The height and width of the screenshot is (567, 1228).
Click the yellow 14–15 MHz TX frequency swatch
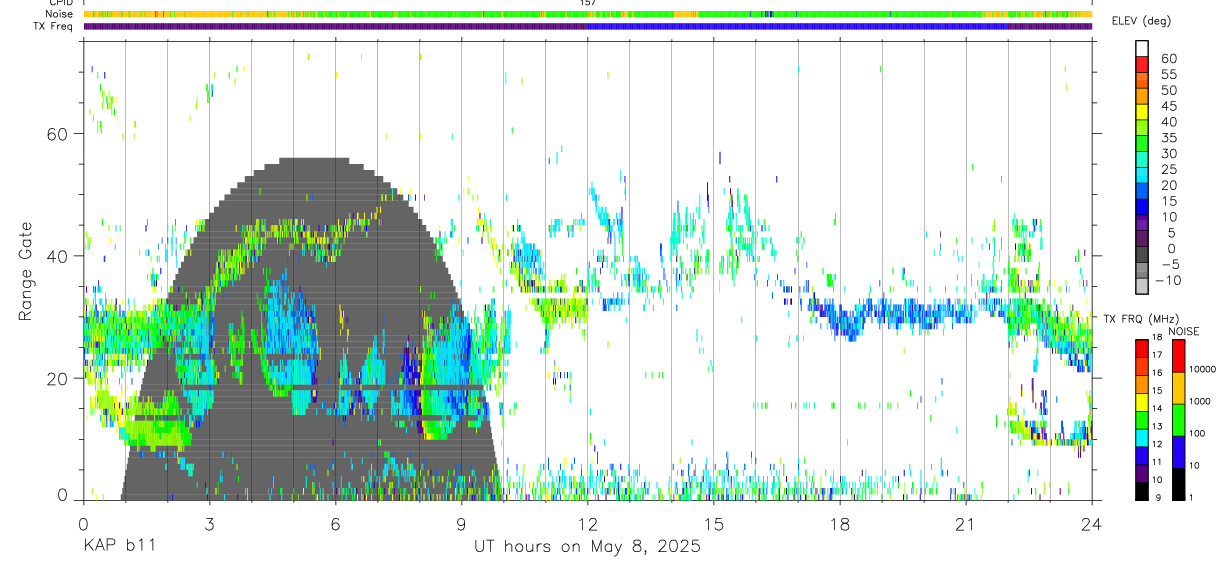tap(1142, 400)
